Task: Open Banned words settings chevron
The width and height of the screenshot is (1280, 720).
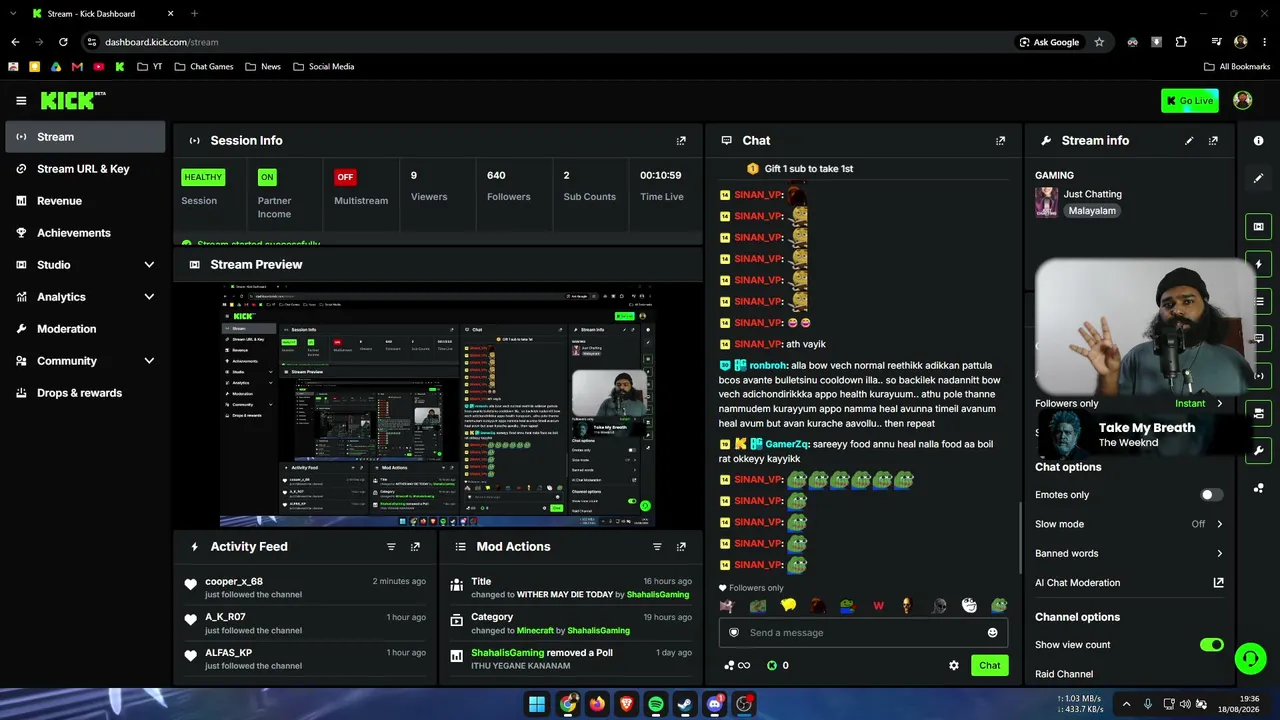Action: tap(1219, 553)
